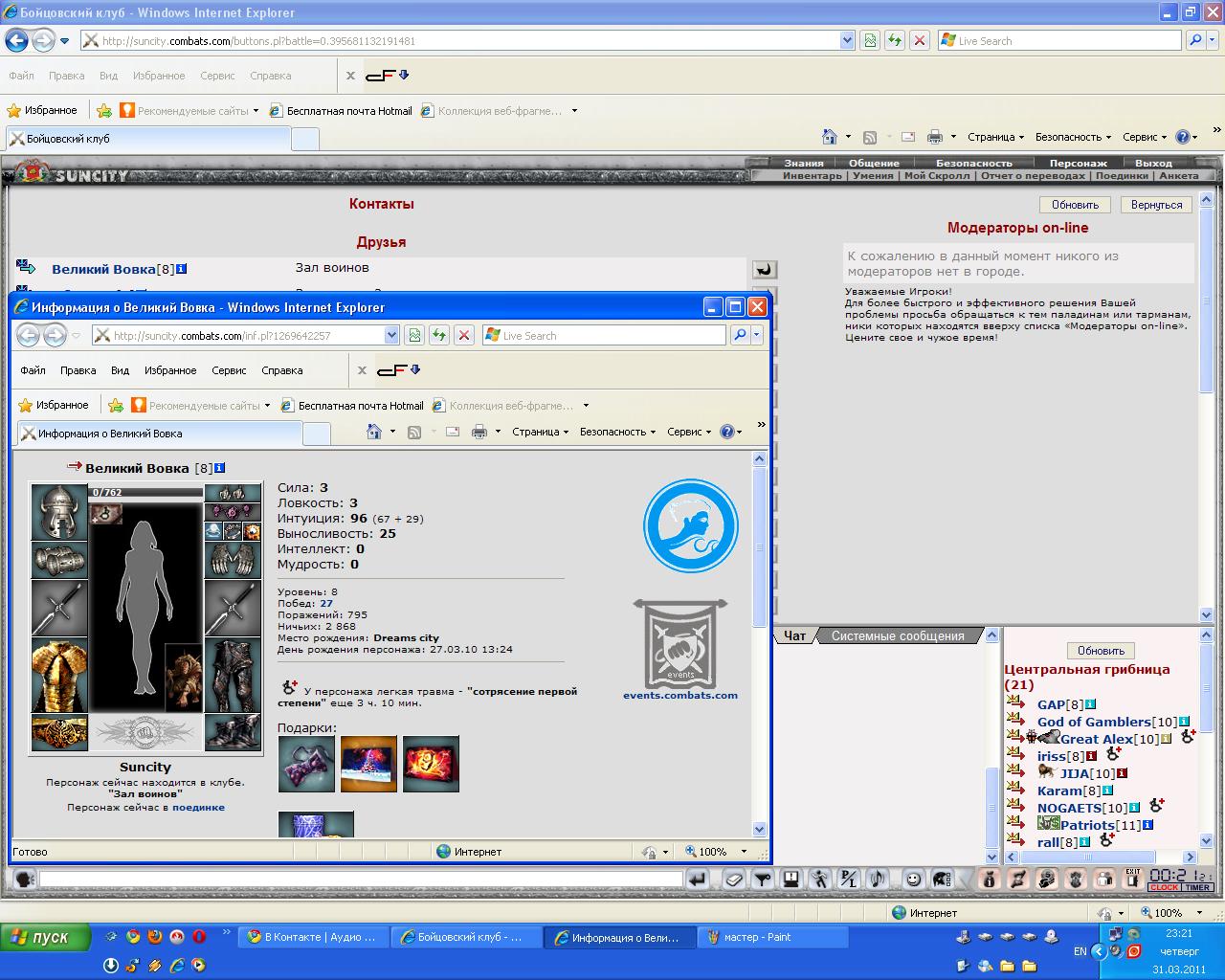1225x980 pixels.
Task: Click the golden armor equipment slot
Action: coord(59,676)
